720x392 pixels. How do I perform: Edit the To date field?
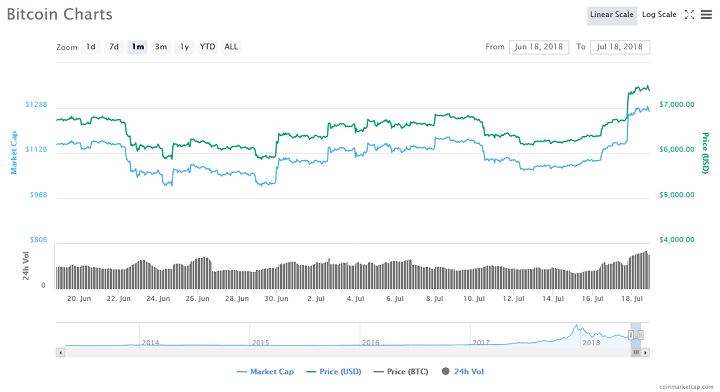[620, 47]
